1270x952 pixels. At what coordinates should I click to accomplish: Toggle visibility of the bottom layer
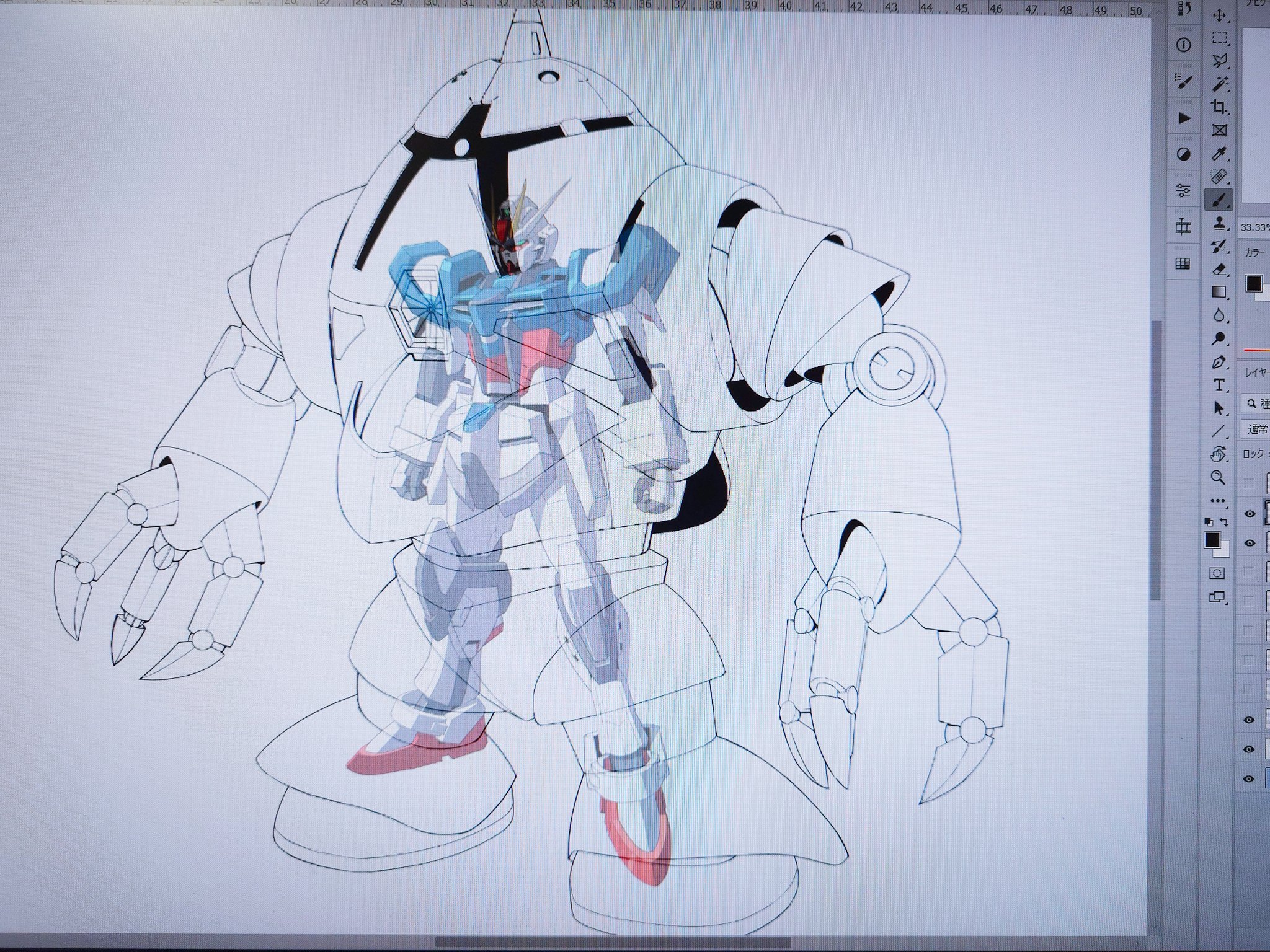1250,779
